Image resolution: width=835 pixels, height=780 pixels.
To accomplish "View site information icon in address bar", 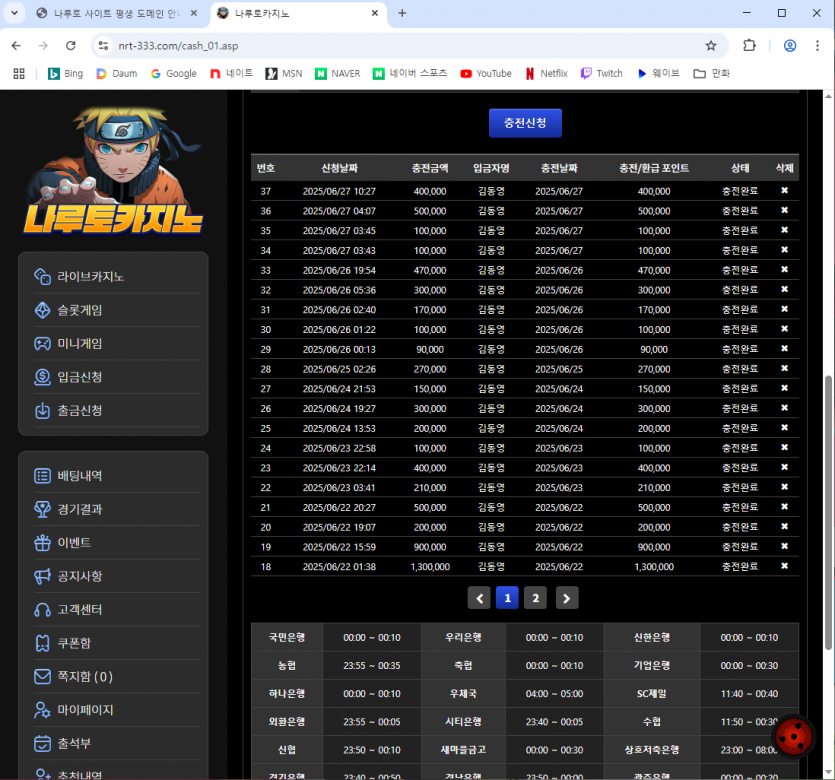I will point(103,46).
